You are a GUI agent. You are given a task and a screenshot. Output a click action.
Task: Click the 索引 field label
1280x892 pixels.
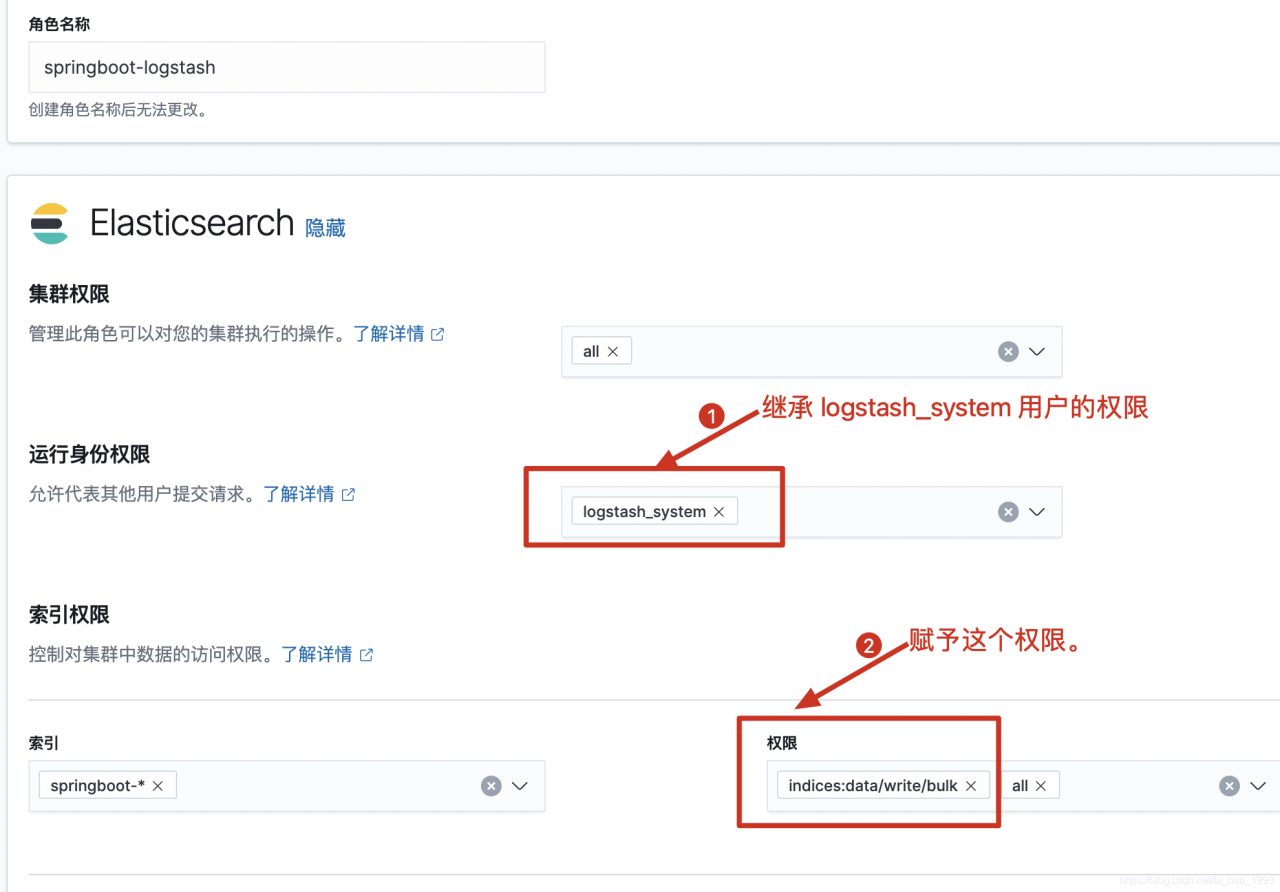coord(44,743)
